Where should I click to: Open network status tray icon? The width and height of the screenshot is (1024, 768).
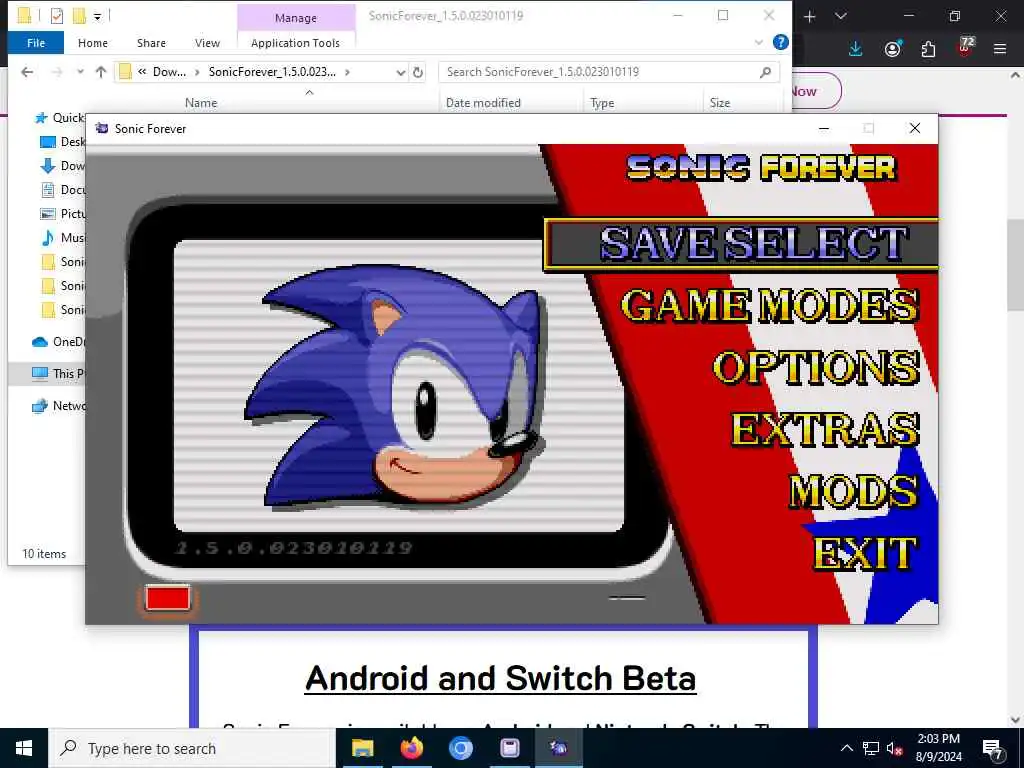(x=871, y=748)
